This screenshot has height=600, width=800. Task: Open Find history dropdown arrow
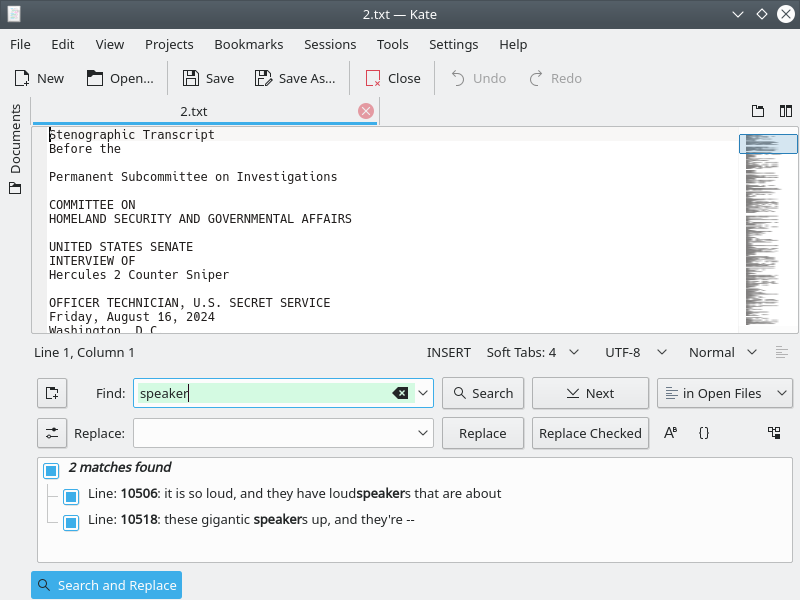pyautogui.click(x=423, y=393)
